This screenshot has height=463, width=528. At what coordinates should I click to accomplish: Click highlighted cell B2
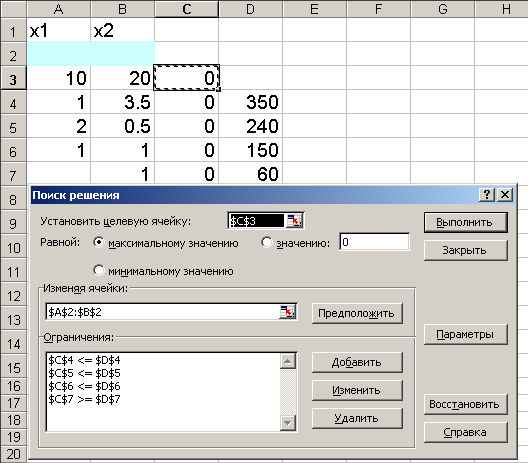click(123, 54)
